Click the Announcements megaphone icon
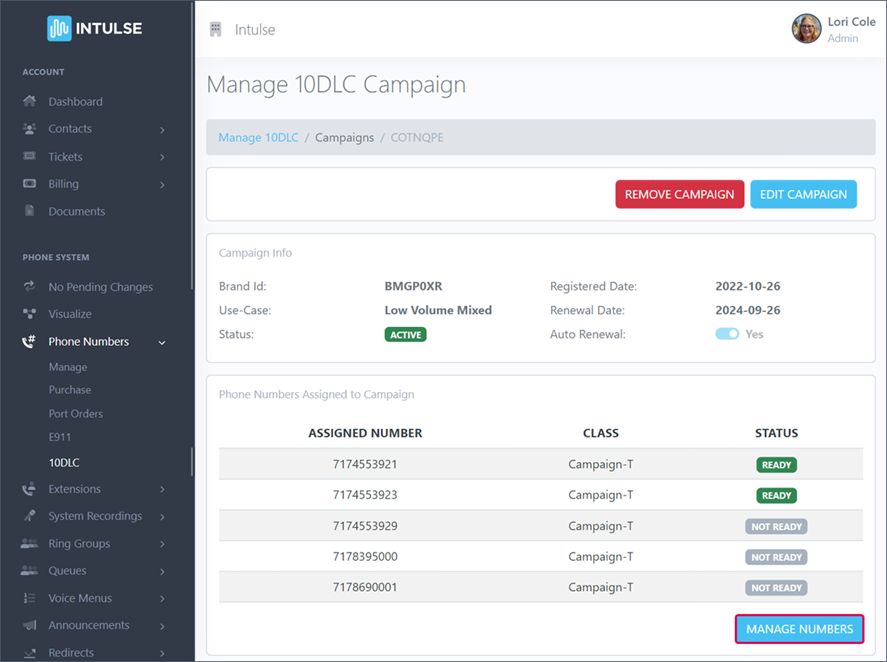Image resolution: width=887 pixels, height=662 pixels. click(30, 625)
